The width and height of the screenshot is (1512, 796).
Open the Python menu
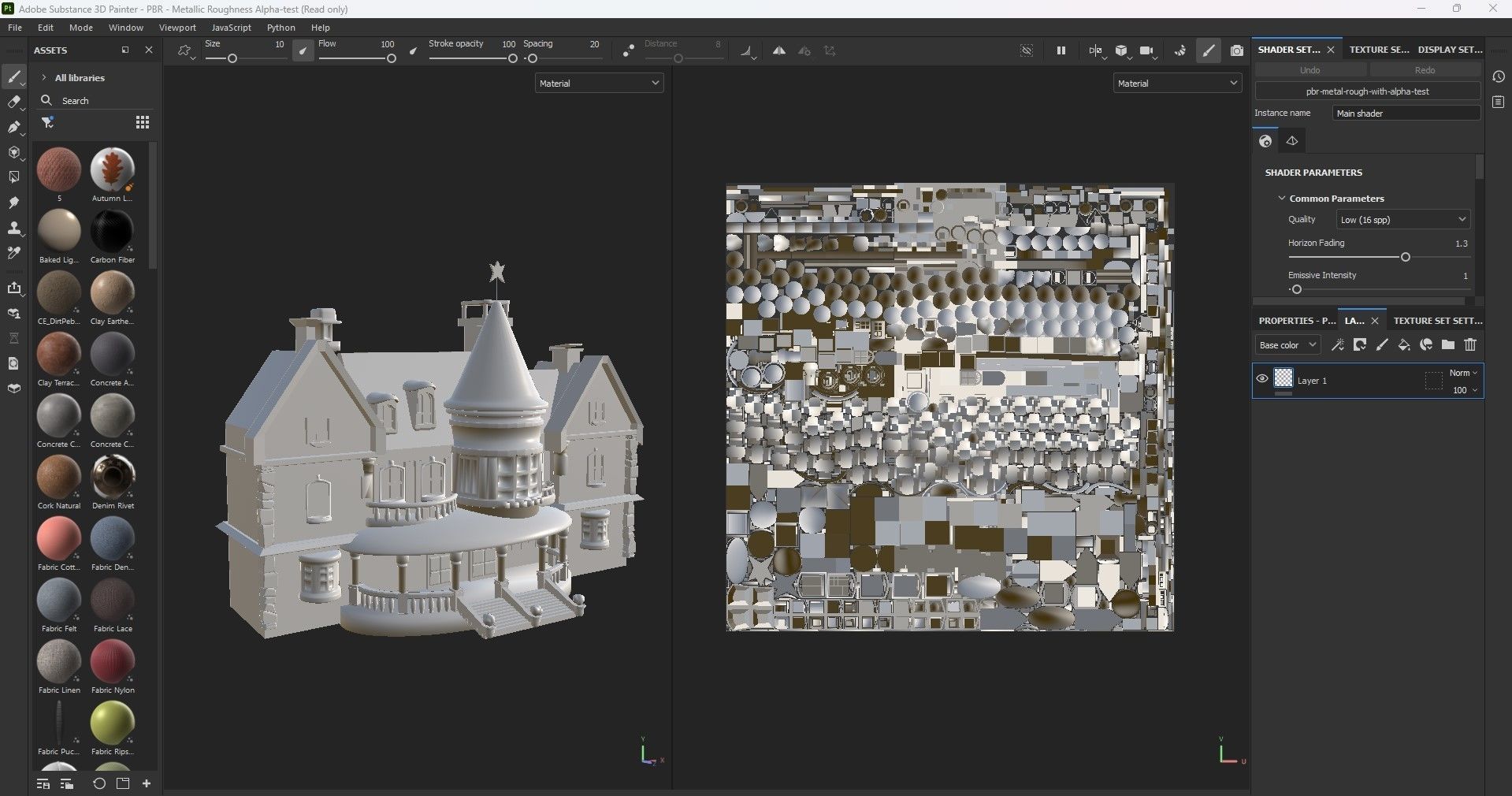[x=281, y=28]
